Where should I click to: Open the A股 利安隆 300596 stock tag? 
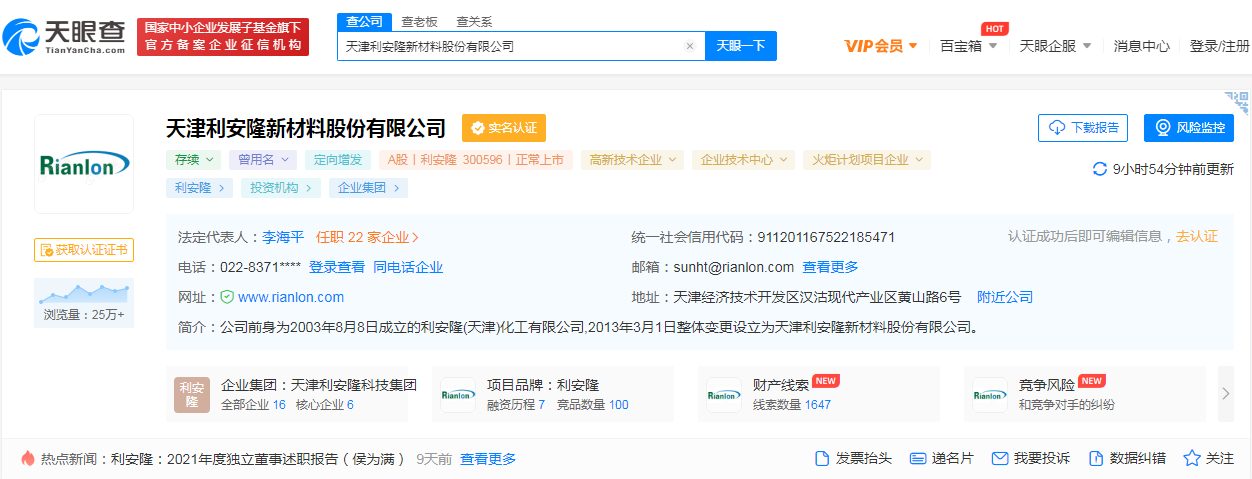point(476,159)
